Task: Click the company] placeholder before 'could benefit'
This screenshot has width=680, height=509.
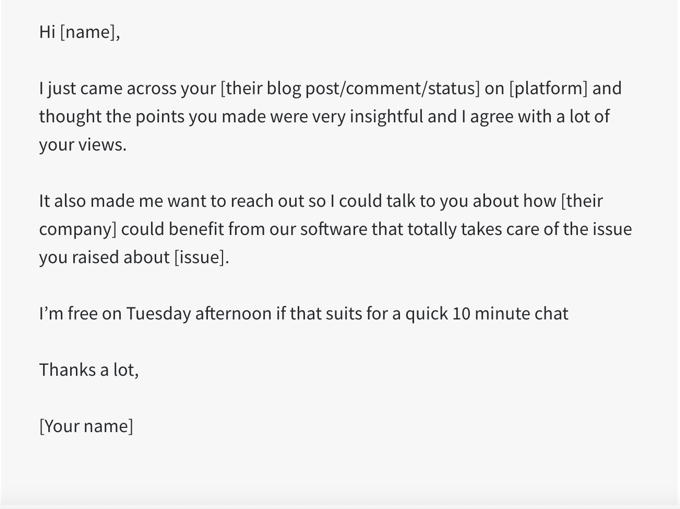Action: coord(78,229)
